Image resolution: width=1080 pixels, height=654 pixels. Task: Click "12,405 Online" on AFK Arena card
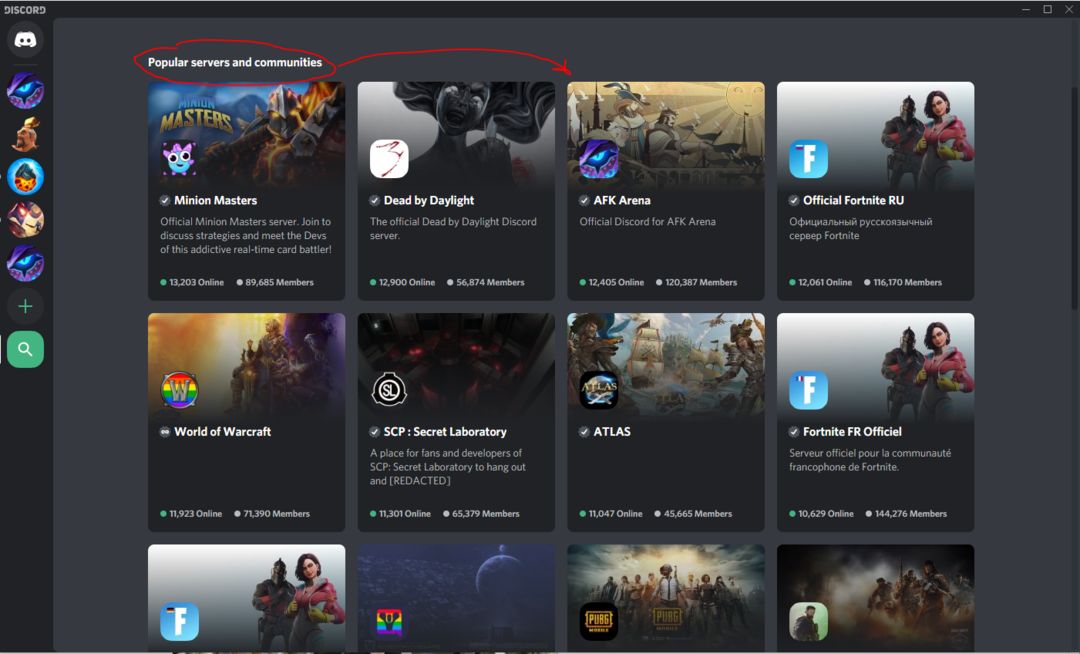pos(616,282)
